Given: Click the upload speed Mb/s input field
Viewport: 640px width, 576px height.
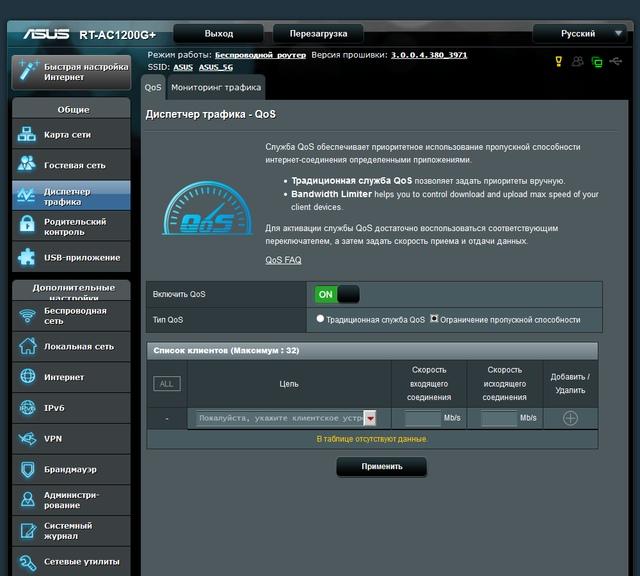Looking at the screenshot, I should [499, 418].
